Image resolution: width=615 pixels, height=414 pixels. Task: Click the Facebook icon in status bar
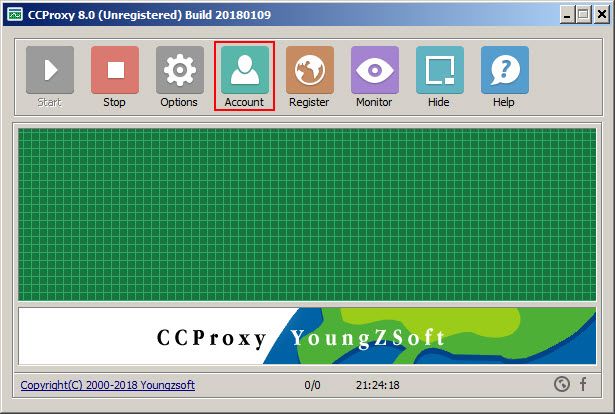583,384
